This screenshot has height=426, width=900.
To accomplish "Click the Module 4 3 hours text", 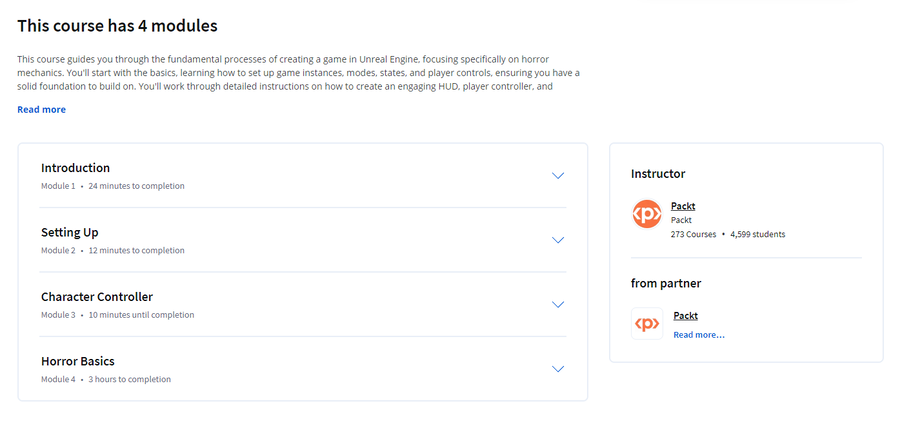I will click(x=106, y=379).
